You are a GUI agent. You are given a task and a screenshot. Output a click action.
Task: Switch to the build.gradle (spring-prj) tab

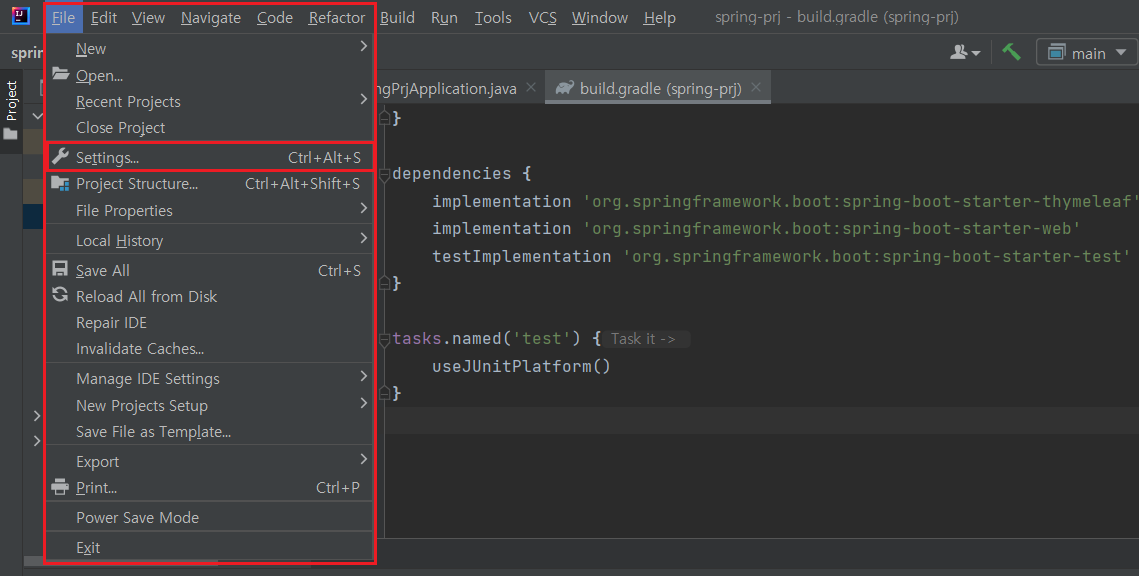point(660,88)
